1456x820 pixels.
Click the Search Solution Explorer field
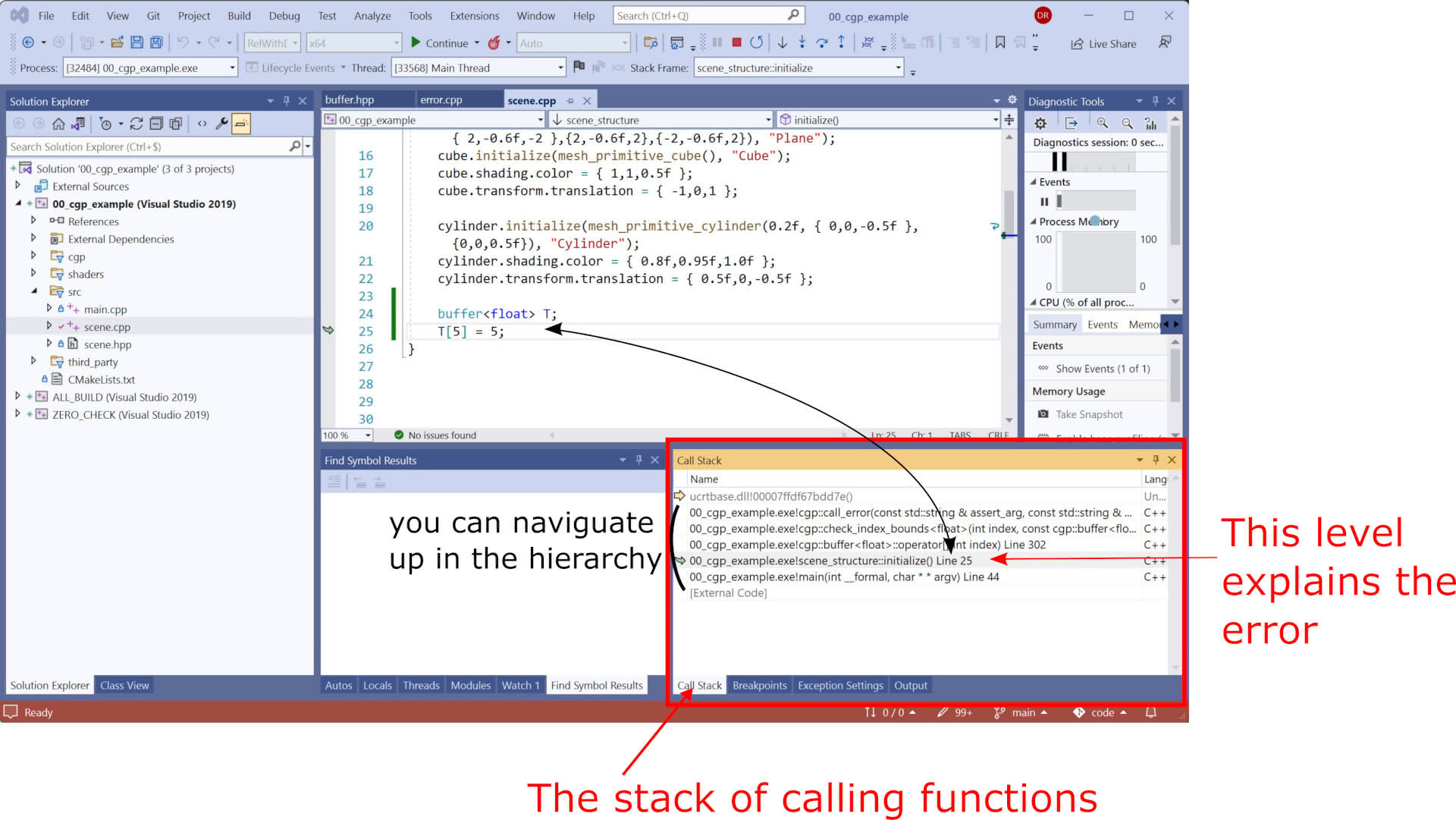tap(148, 146)
